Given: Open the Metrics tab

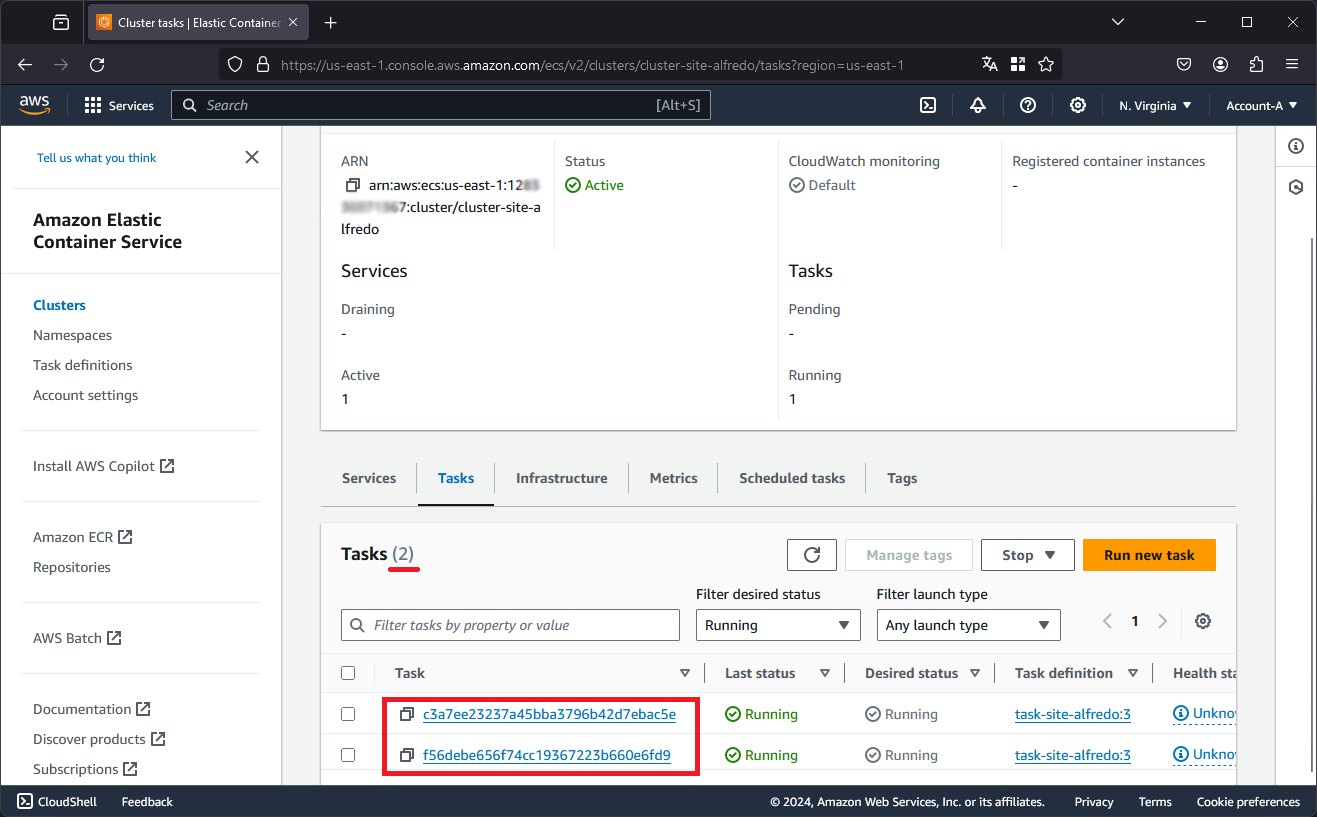Looking at the screenshot, I should click(674, 478).
